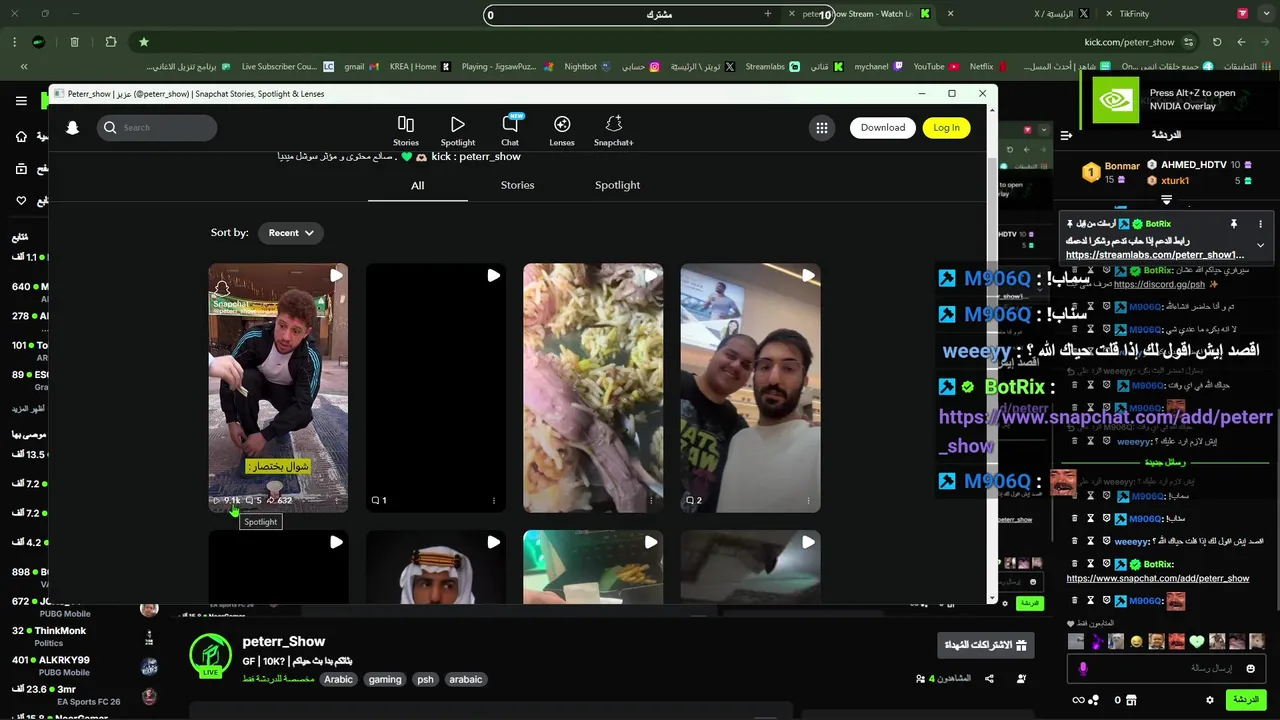Viewport: 1280px width, 720px height.
Task: Send message with green الدردشة button
Action: [x=1246, y=700]
